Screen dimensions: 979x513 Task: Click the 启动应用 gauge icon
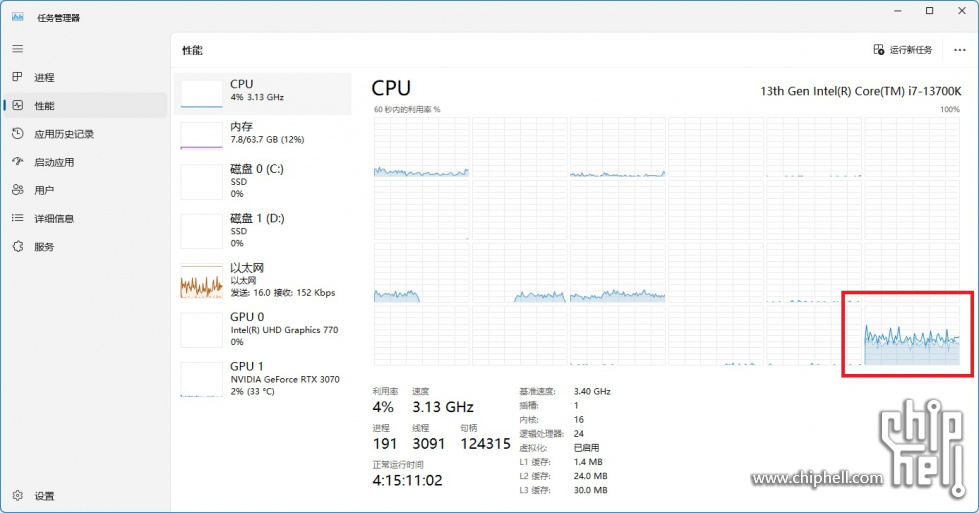(x=17, y=162)
